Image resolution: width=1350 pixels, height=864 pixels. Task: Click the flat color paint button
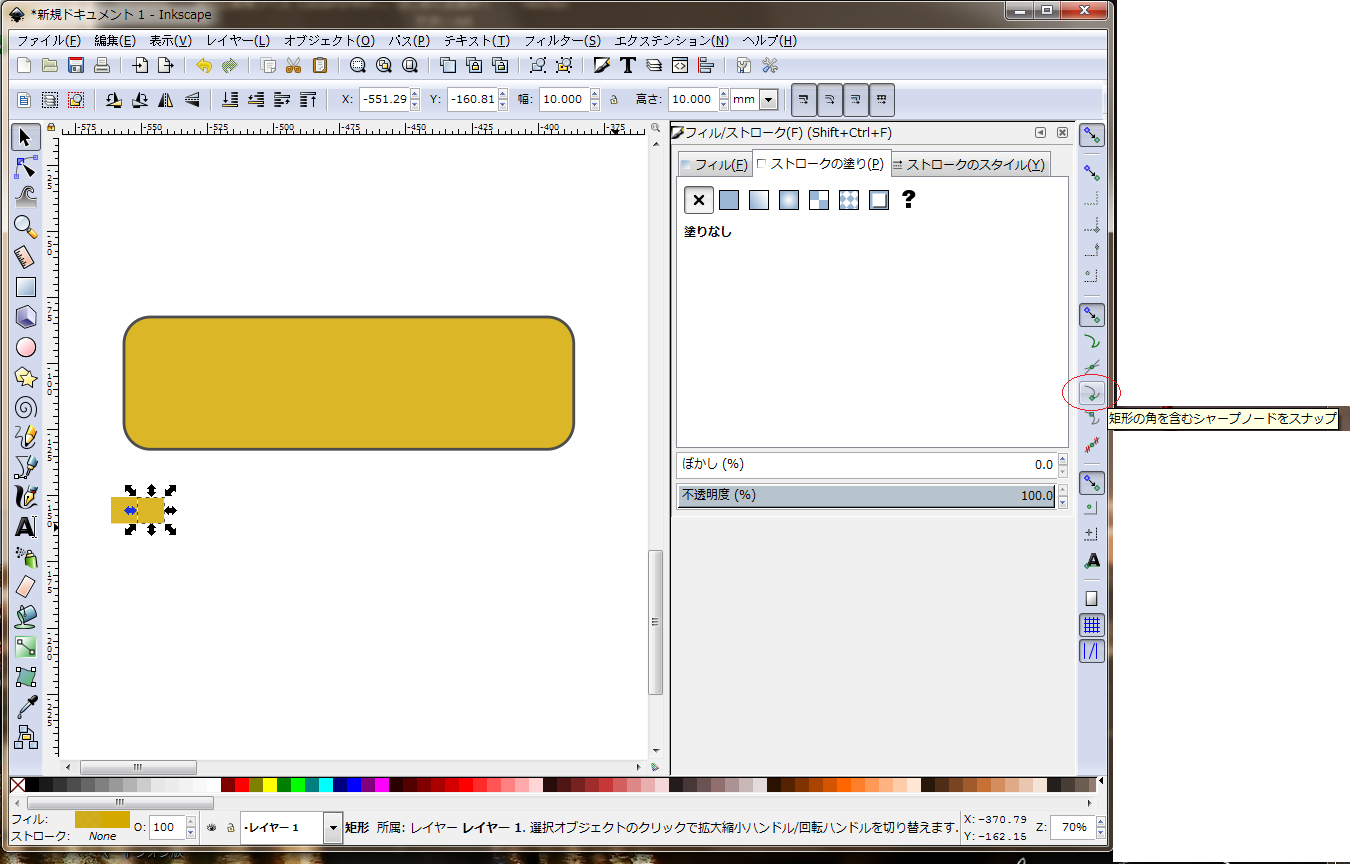[729, 200]
